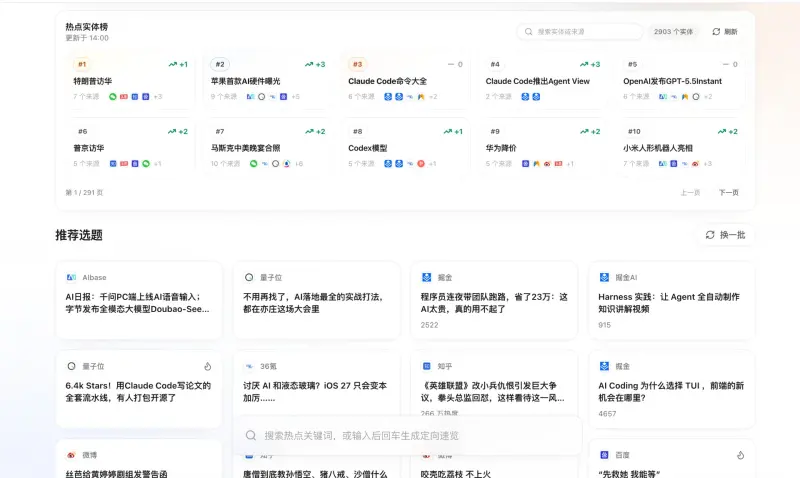Viewport: 800px width, 478px height.
Task: Open Claude Code推出Agent View entity
Action: [x=538, y=81]
